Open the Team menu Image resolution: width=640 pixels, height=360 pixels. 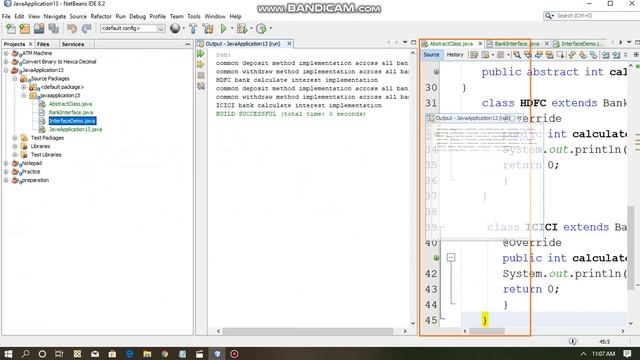(x=176, y=16)
